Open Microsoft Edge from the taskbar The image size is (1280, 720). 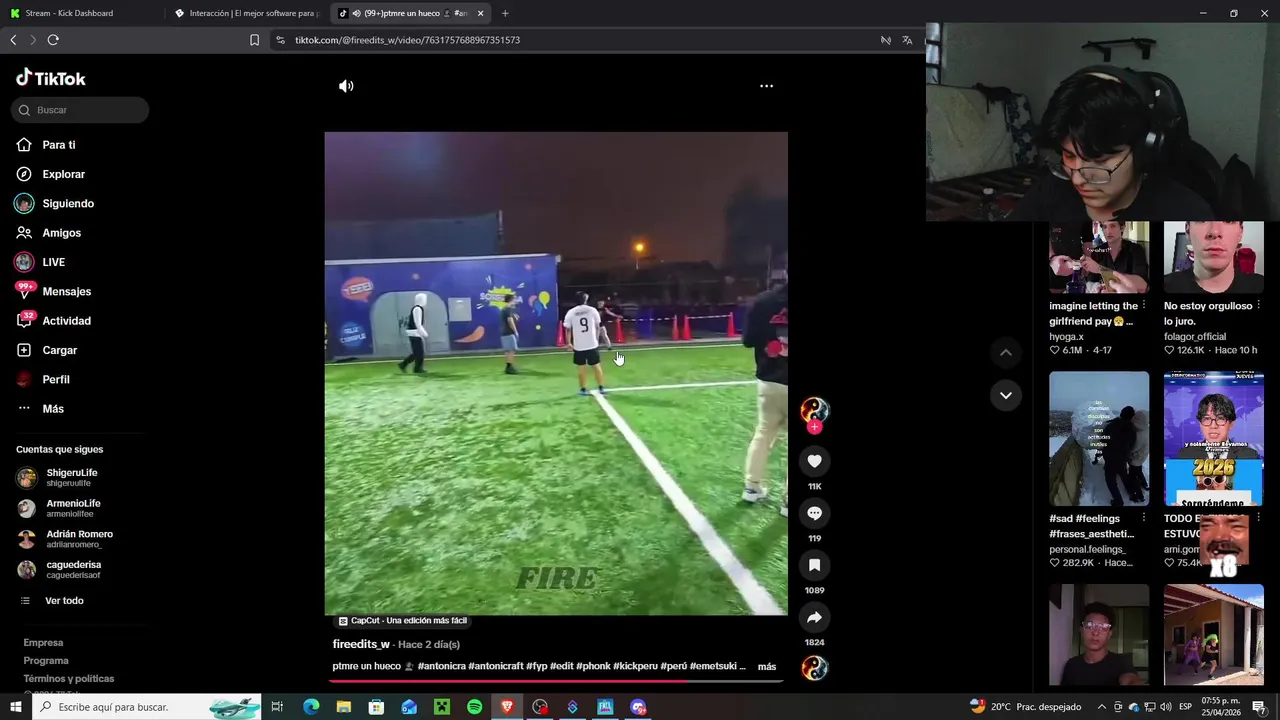[x=311, y=707]
